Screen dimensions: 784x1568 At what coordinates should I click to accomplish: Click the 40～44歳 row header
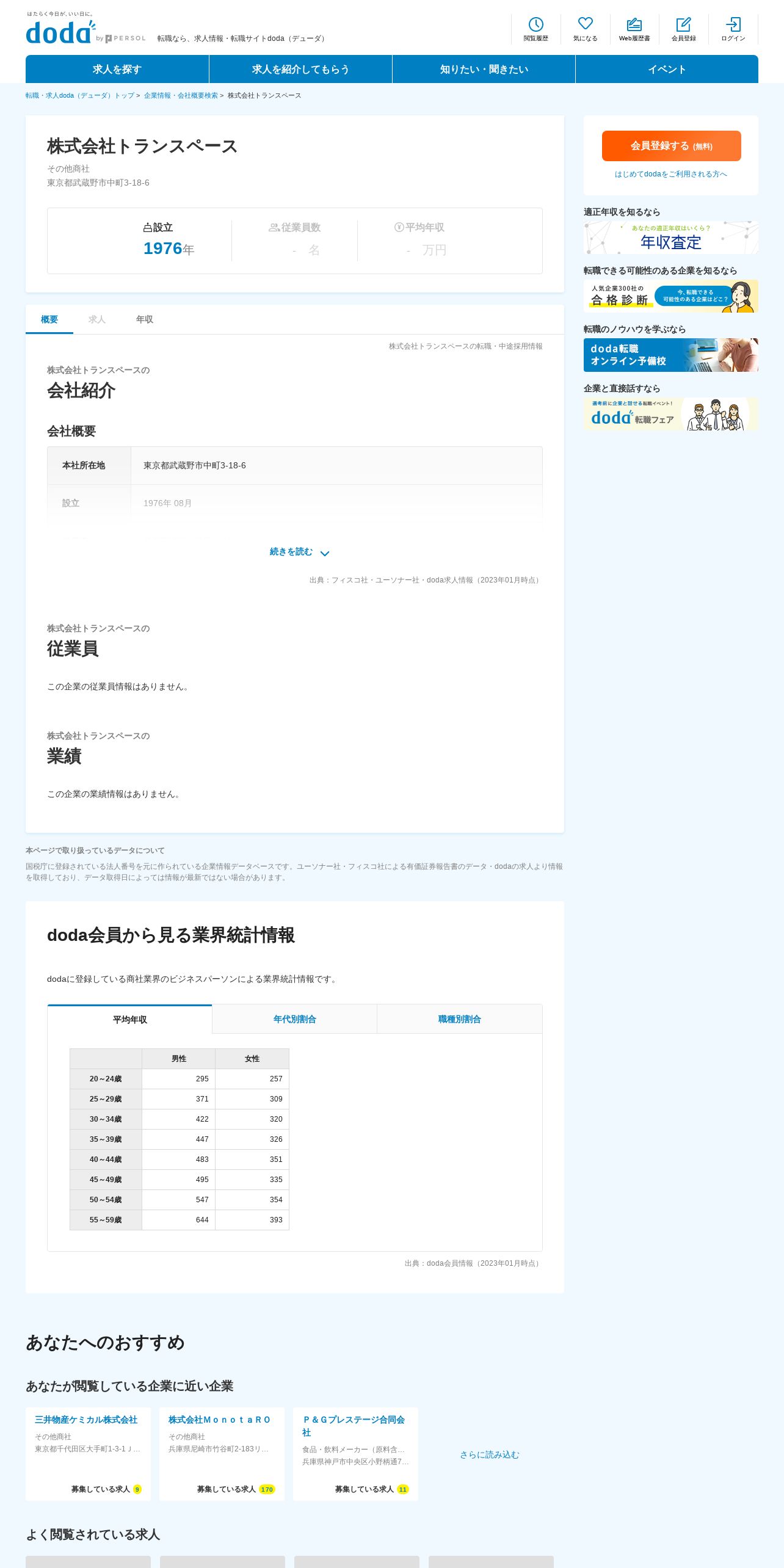[106, 1160]
